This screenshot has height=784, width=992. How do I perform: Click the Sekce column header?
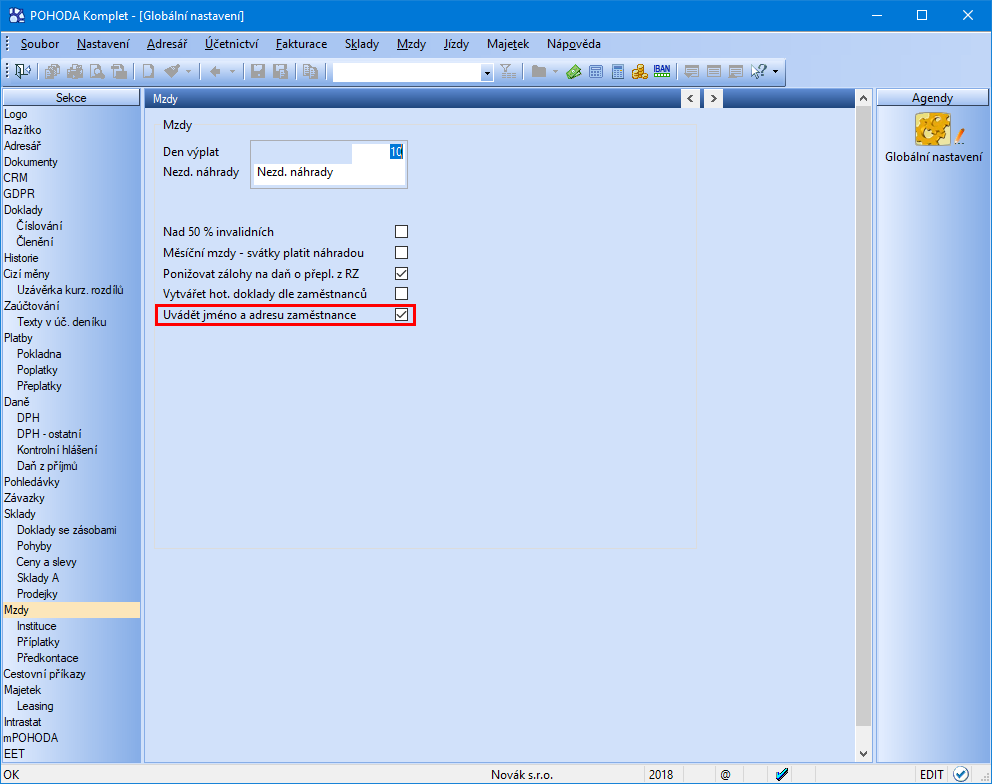click(71, 97)
